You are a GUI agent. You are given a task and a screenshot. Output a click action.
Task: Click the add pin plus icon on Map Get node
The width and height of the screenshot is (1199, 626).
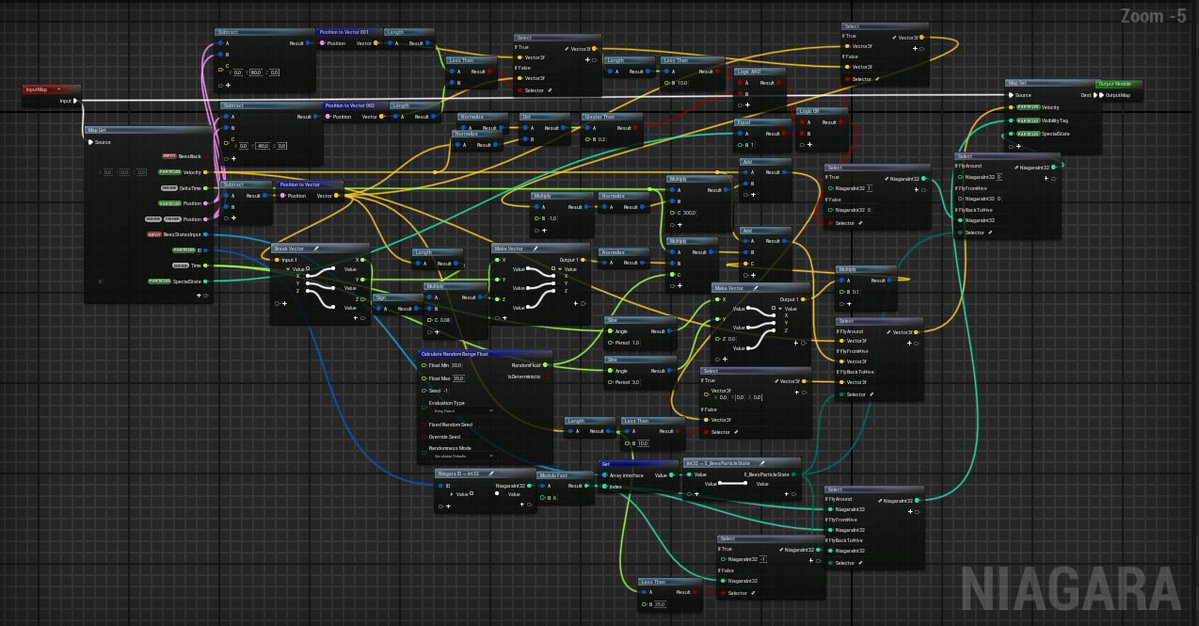(x=200, y=296)
